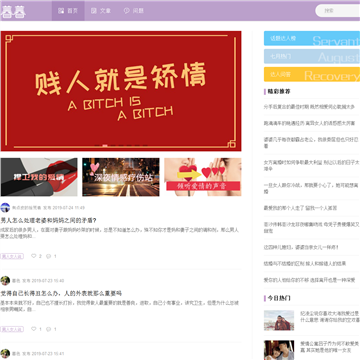Open the blue Servant banner button
Viewport: 360px width, 360px height.
312,38
